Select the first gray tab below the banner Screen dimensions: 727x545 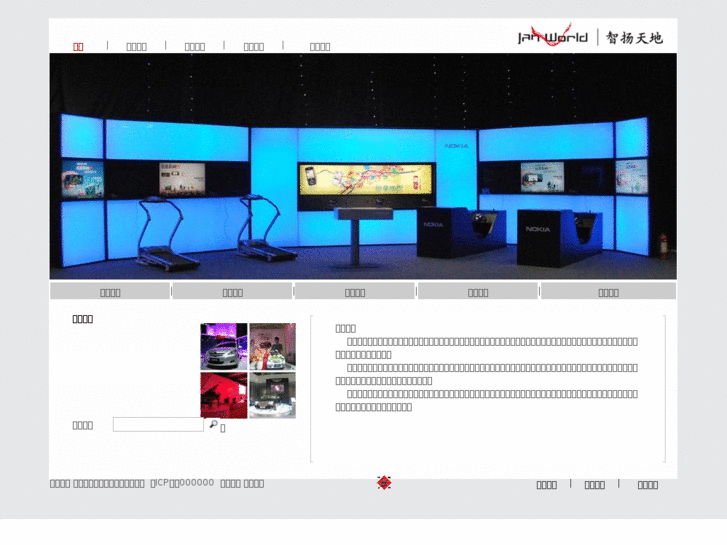click(110, 291)
